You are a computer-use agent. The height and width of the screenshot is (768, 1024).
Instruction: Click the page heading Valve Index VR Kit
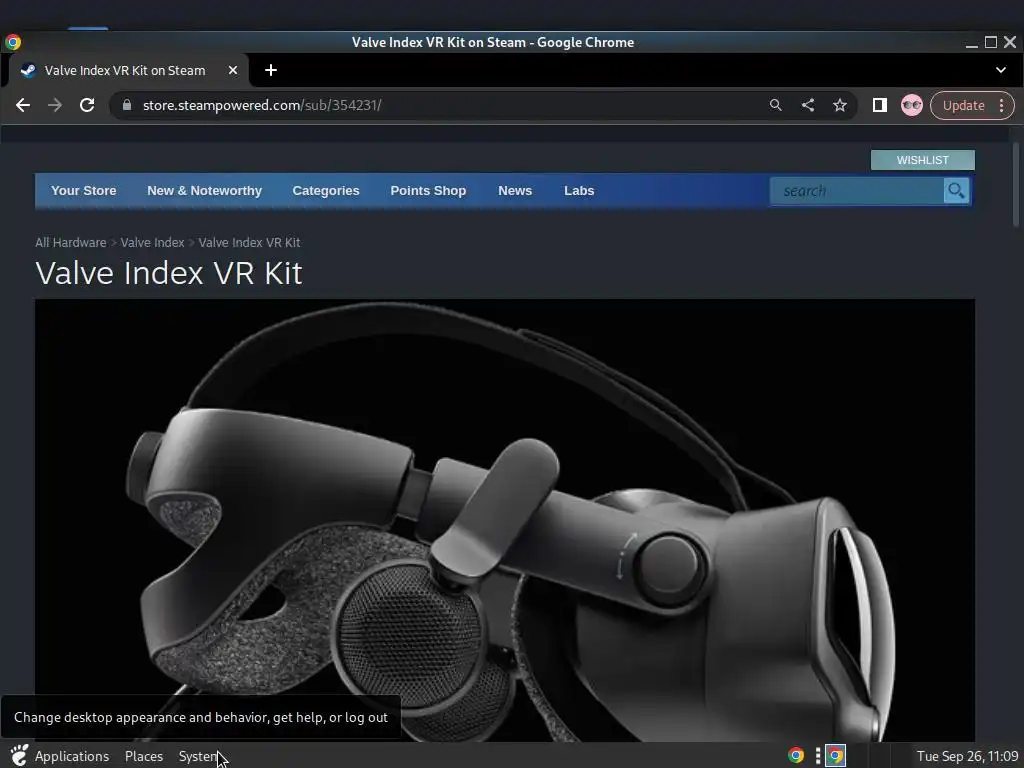click(x=168, y=273)
